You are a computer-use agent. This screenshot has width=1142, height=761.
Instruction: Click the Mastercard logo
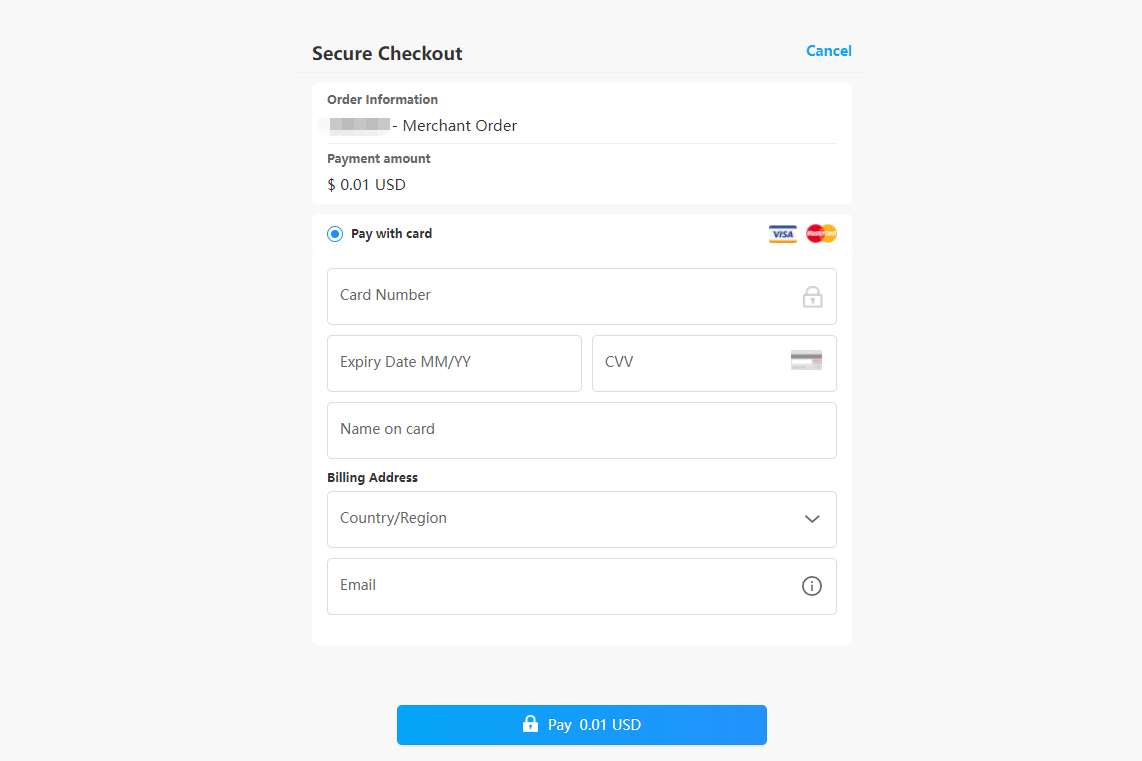(x=821, y=234)
